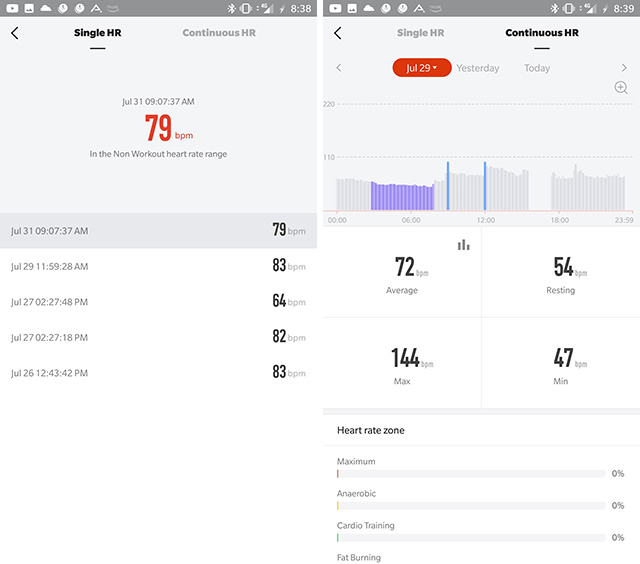The height and width of the screenshot is (564, 640).
Task: Tap the zoom-in magnifier on the chart
Action: point(621,87)
